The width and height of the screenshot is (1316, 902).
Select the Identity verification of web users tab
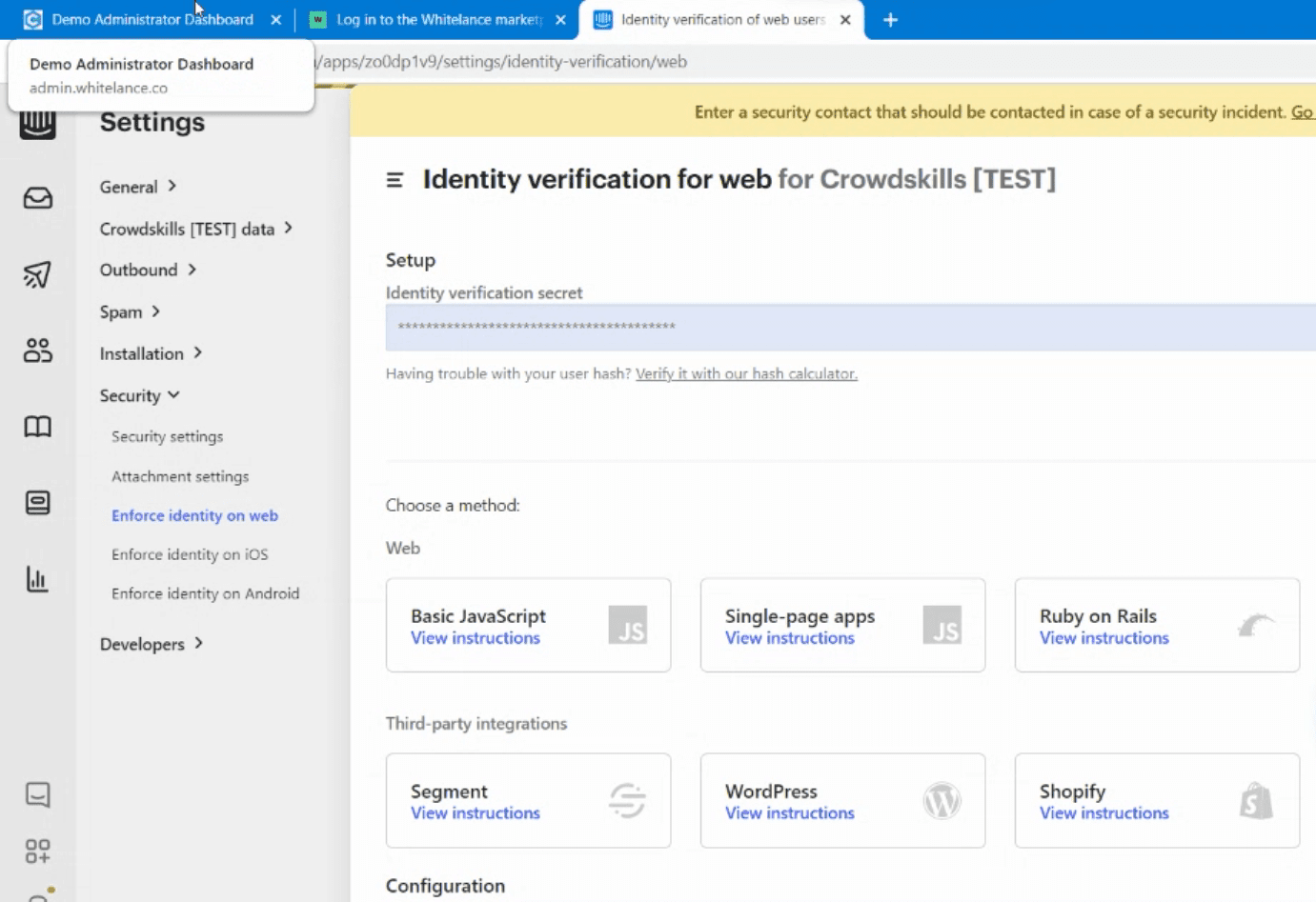(x=721, y=20)
